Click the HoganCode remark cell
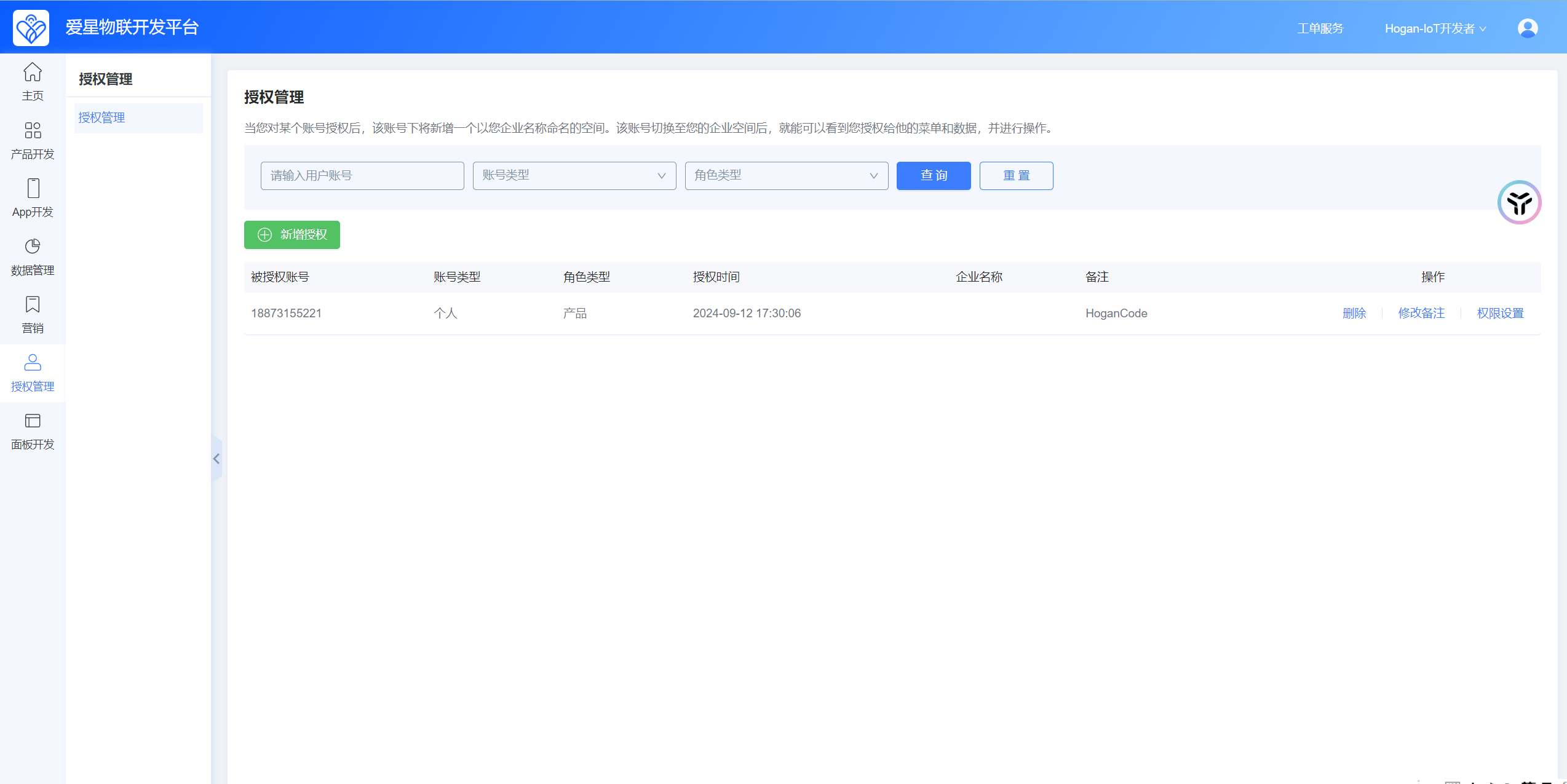1567x784 pixels. (1116, 313)
